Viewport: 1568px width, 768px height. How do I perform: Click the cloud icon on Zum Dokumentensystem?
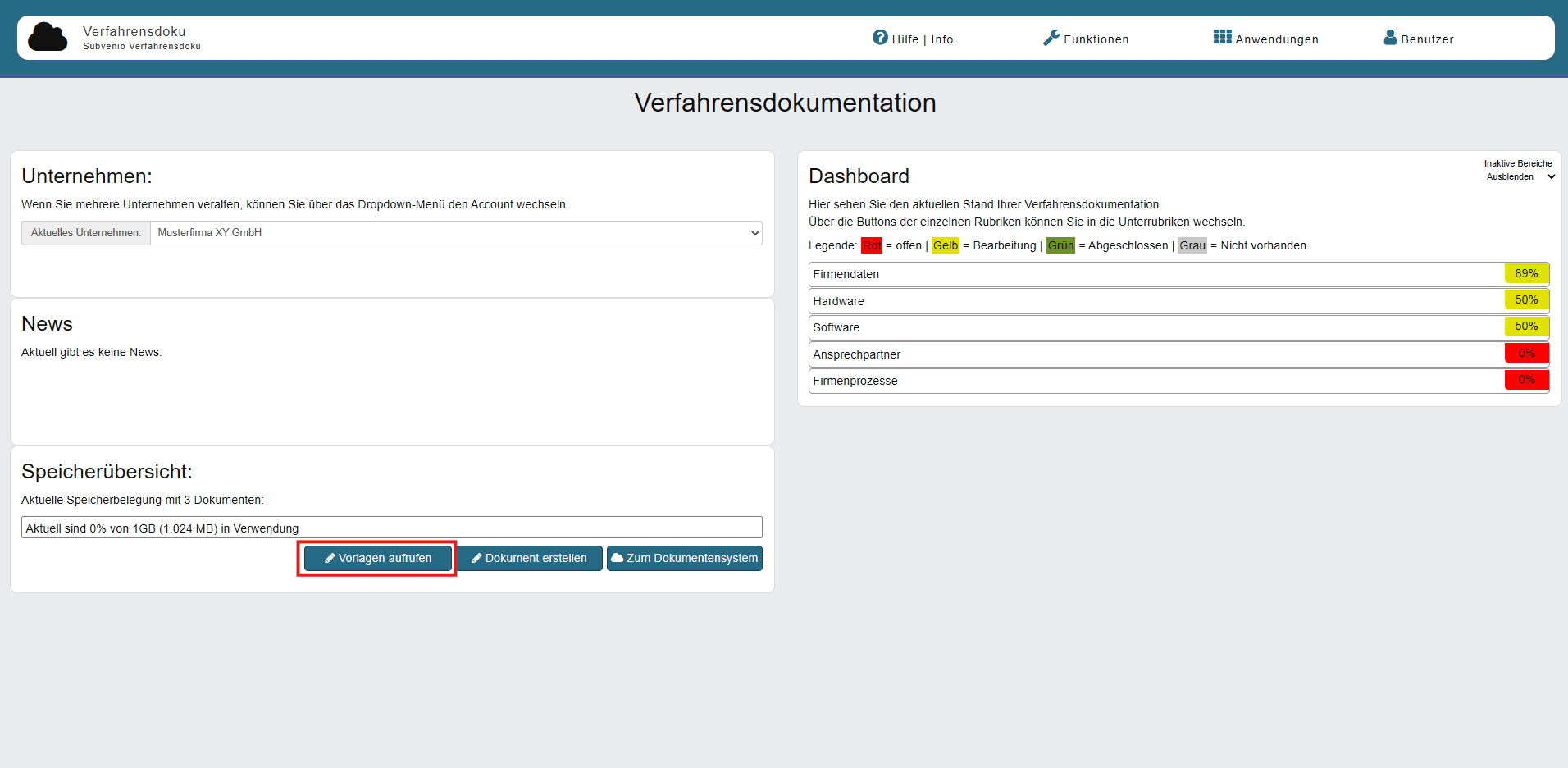coord(618,558)
